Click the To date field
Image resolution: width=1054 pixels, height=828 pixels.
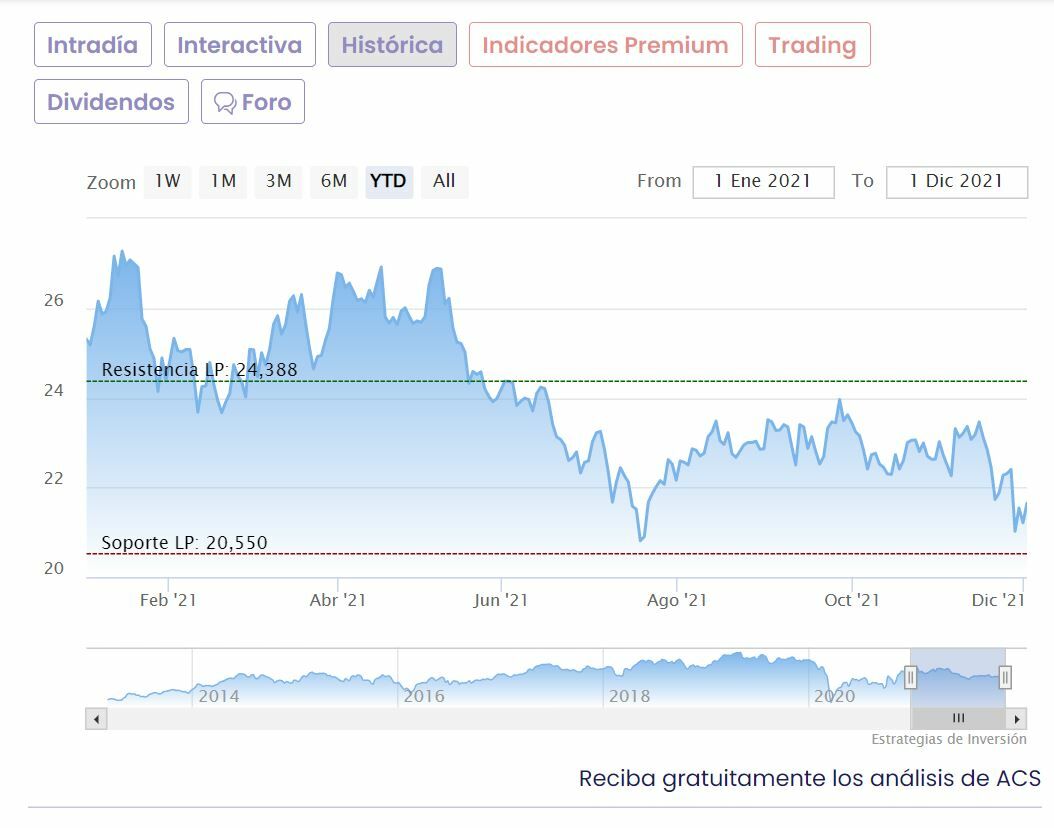pos(956,181)
